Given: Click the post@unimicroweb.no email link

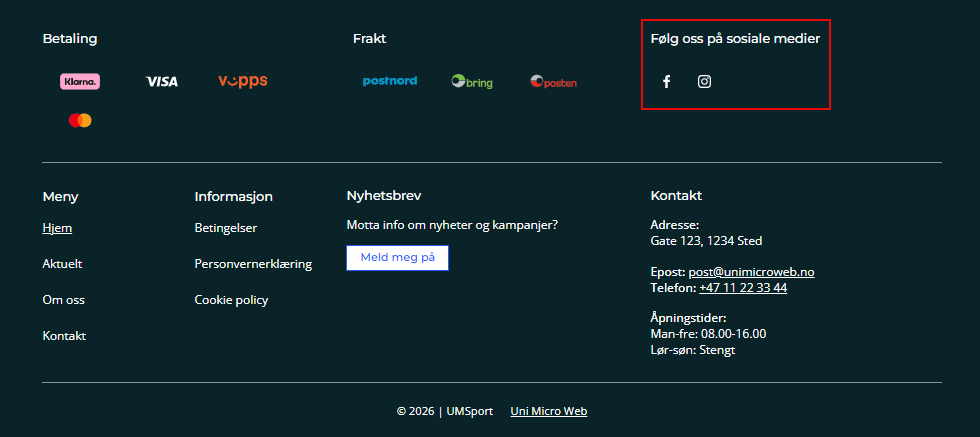Looking at the screenshot, I should coord(751,272).
